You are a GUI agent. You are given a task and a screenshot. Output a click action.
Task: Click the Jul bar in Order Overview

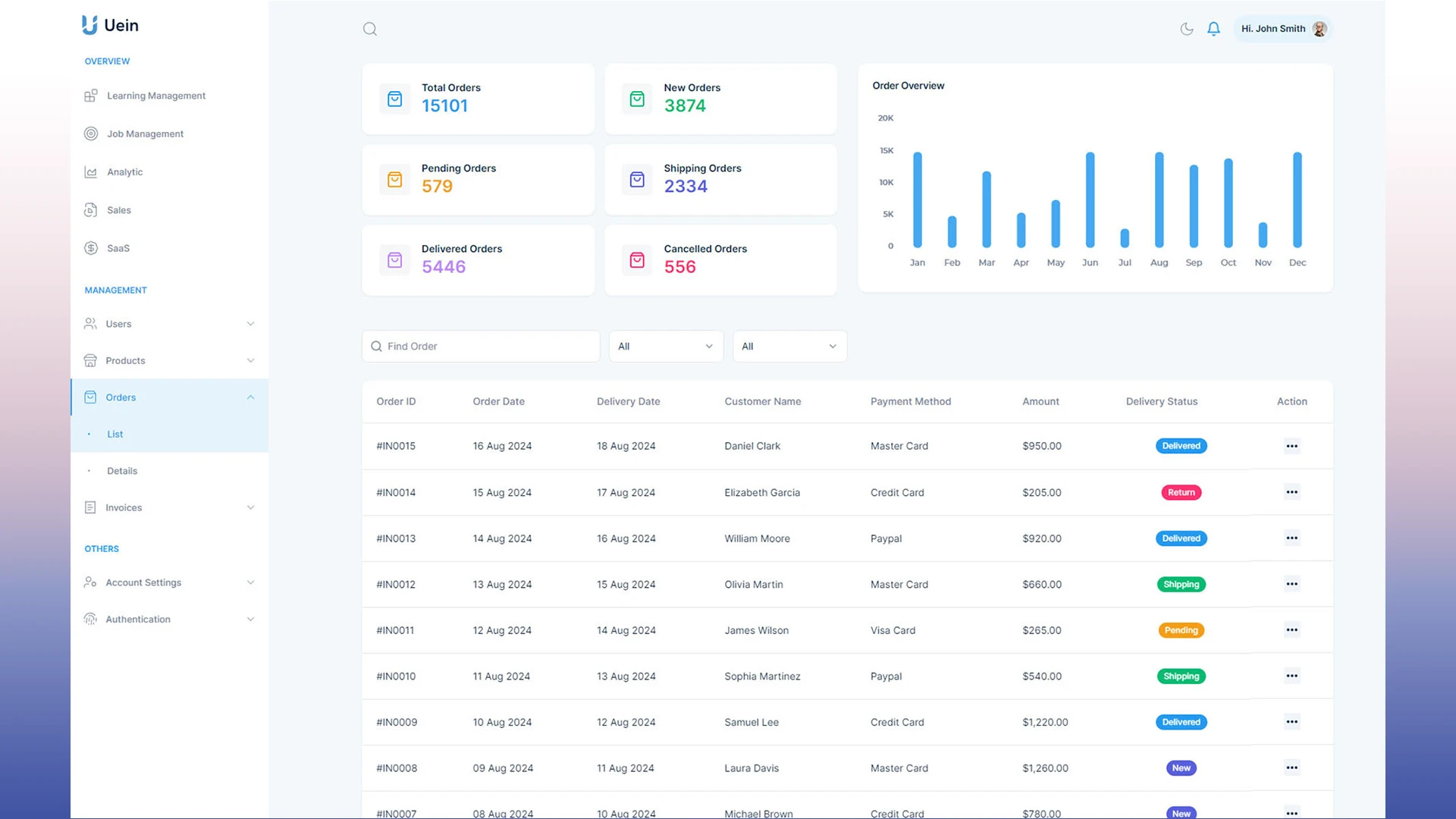pos(1125,237)
